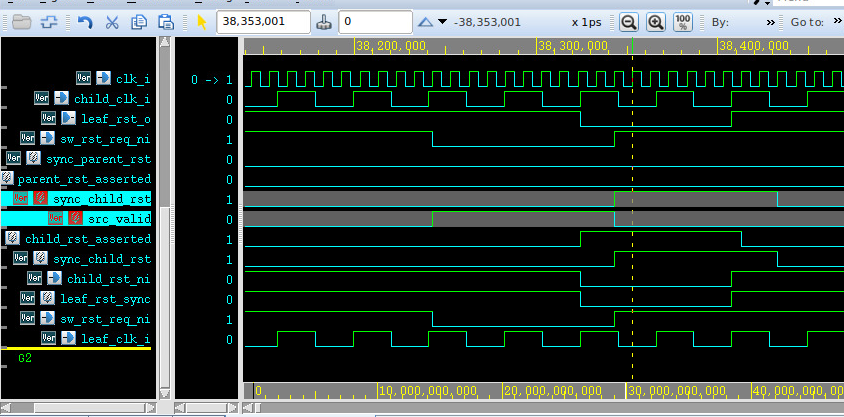Click the delta value -38,353,001
Viewport: 844px width, 417px height.
[x=487, y=22]
